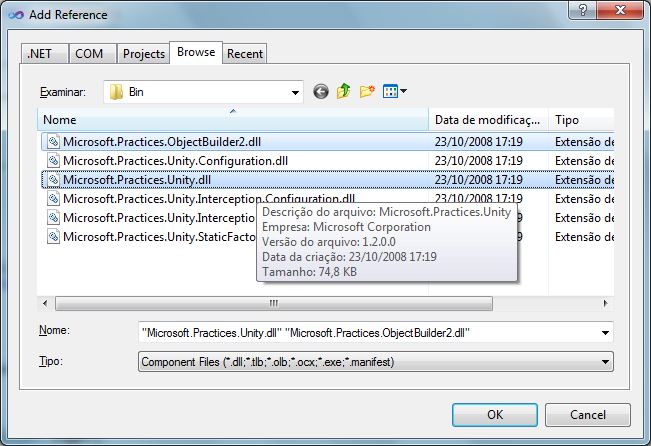Click the Microsoft.Practices.Unity.dll file icon
This screenshot has height=446, width=651.
coord(53,180)
